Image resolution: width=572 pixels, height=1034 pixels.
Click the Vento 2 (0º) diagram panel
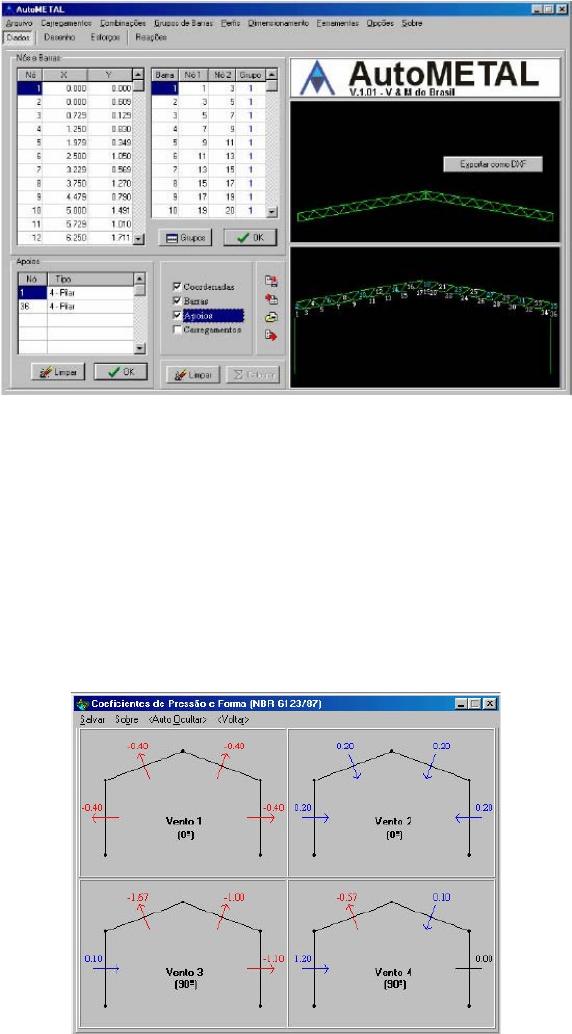[391, 803]
